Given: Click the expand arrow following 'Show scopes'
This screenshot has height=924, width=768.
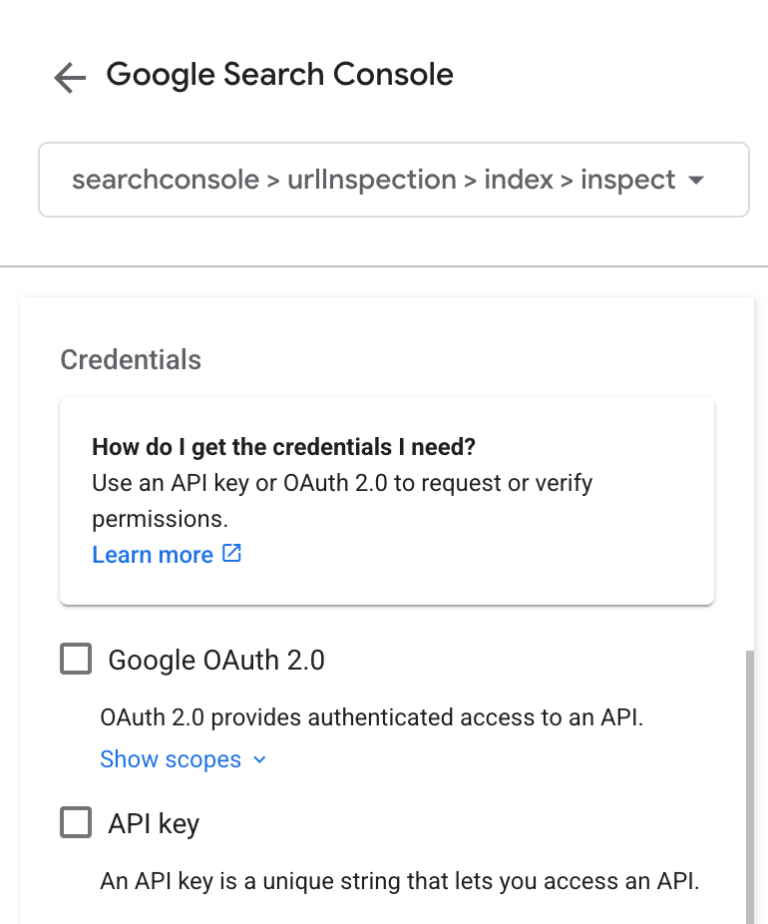Looking at the screenshot, I should pos(260,760).
